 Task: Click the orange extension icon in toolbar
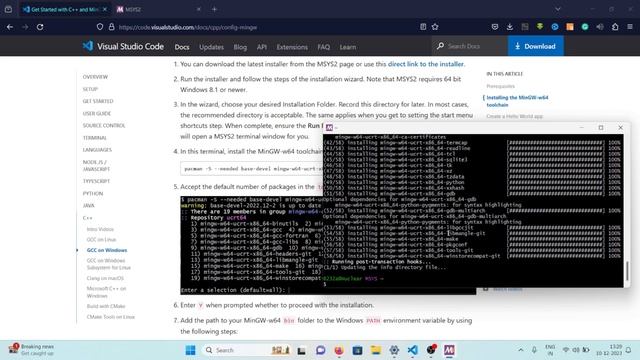tap(570, 27)
